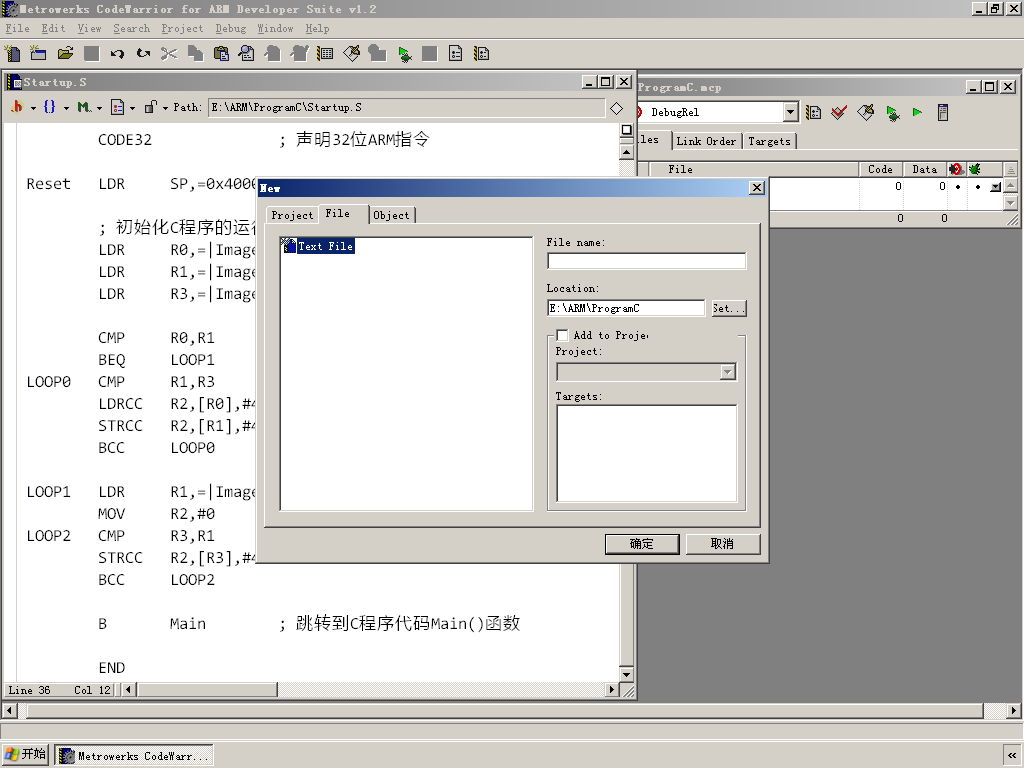Open the File menu
Image resolution: width=1024 pixels, height=768 pixels.
point(18,29)
